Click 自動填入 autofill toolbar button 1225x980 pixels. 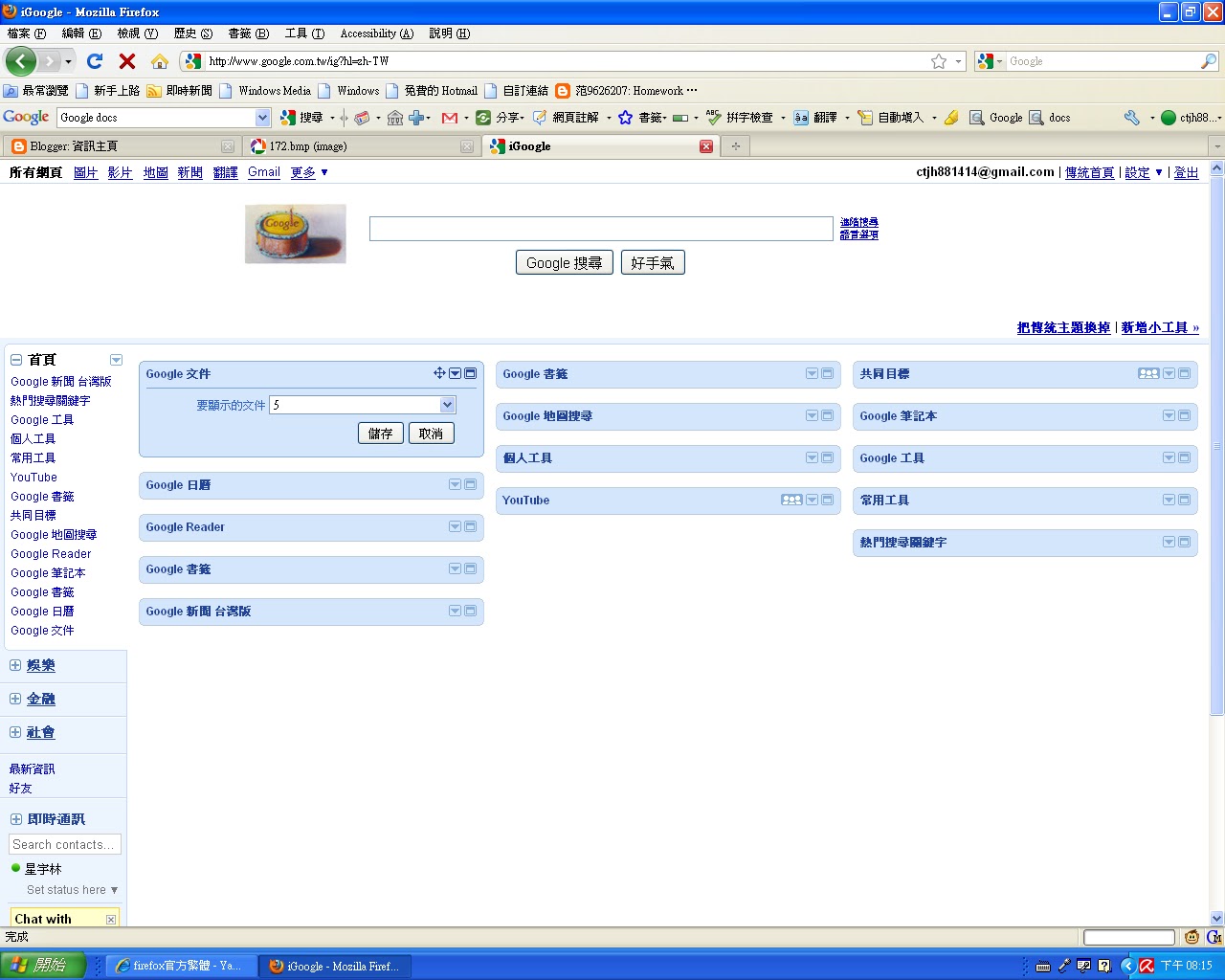pyautogui.click(x=891, y=118)
